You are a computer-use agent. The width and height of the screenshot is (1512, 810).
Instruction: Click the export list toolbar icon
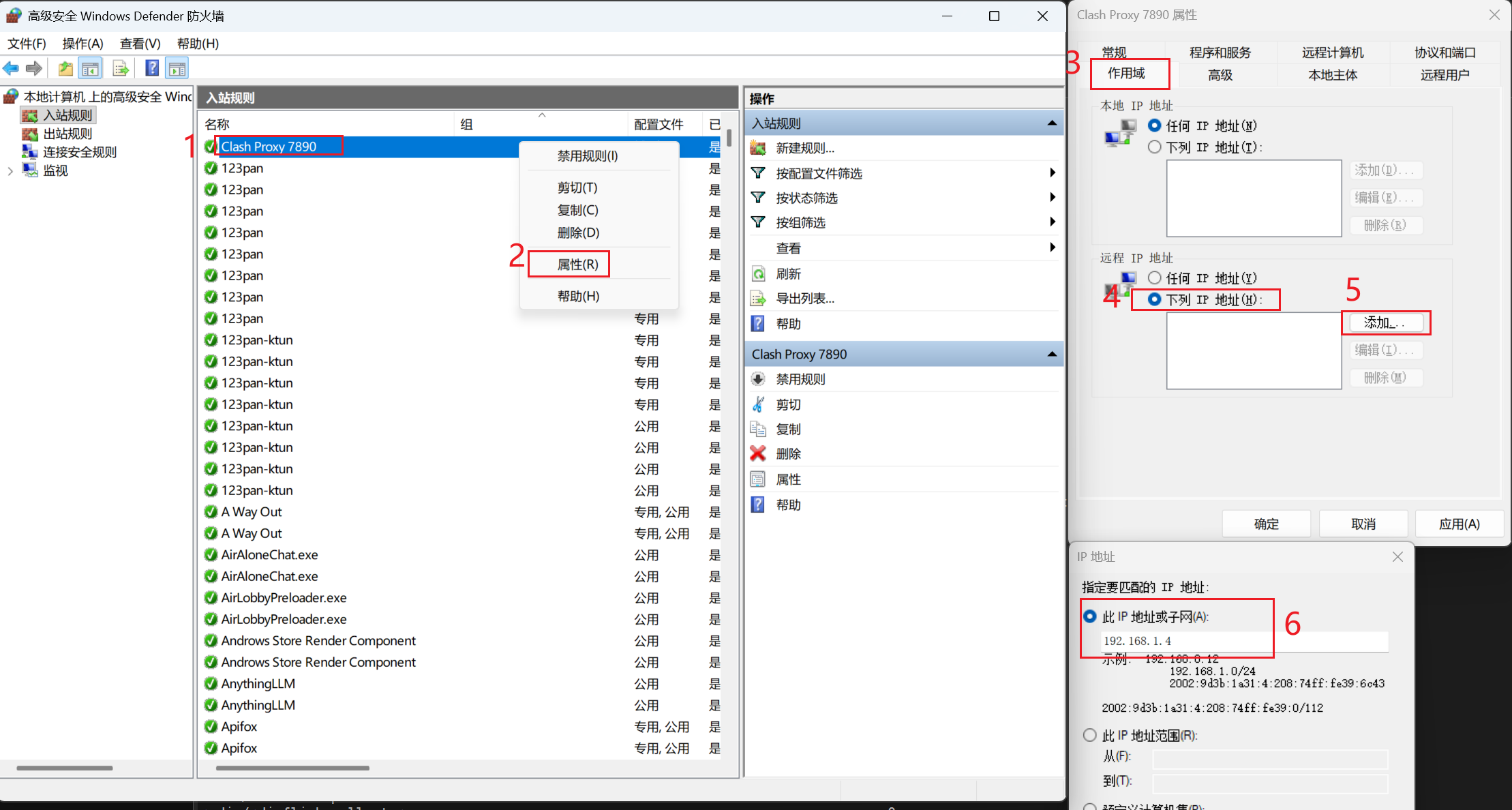(x=121, y=68)
